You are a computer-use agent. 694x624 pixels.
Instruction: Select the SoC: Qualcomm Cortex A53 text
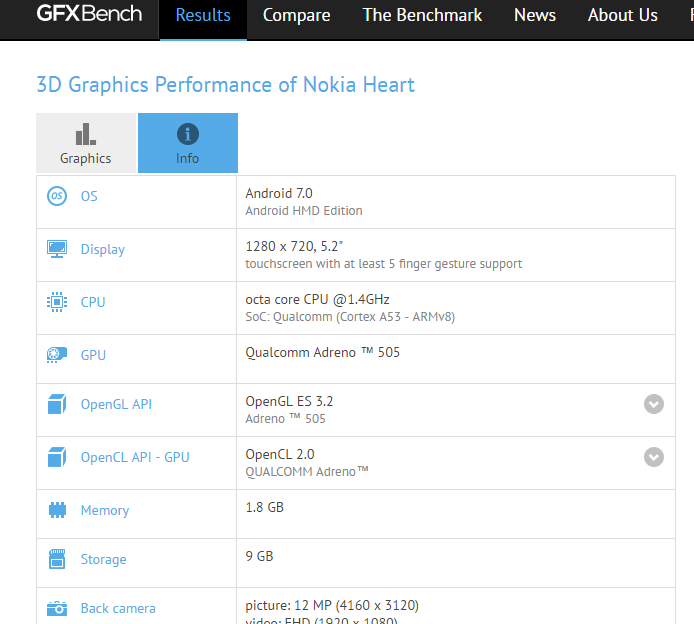(350, 317)
